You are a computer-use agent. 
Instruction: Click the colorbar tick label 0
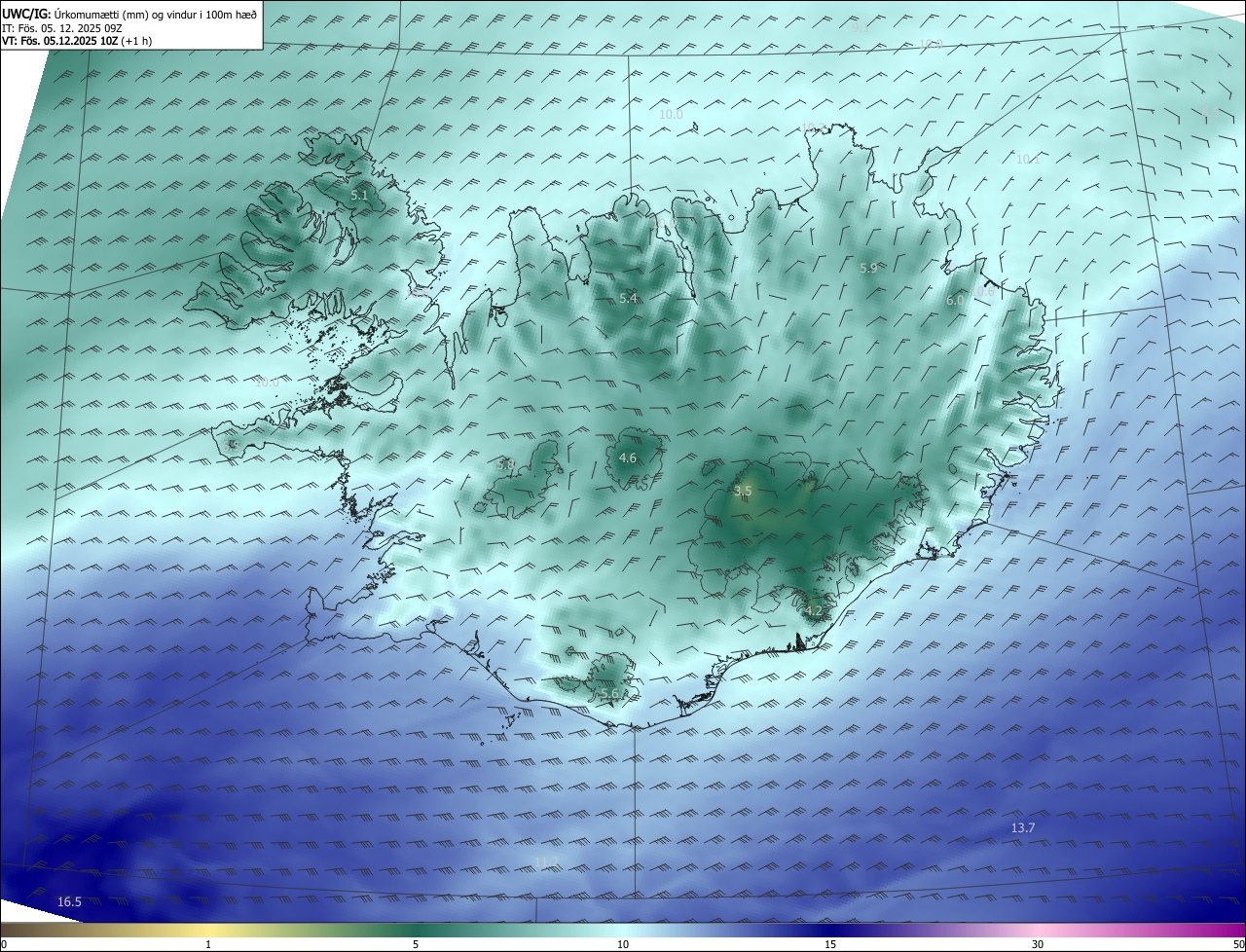[4, 944]
